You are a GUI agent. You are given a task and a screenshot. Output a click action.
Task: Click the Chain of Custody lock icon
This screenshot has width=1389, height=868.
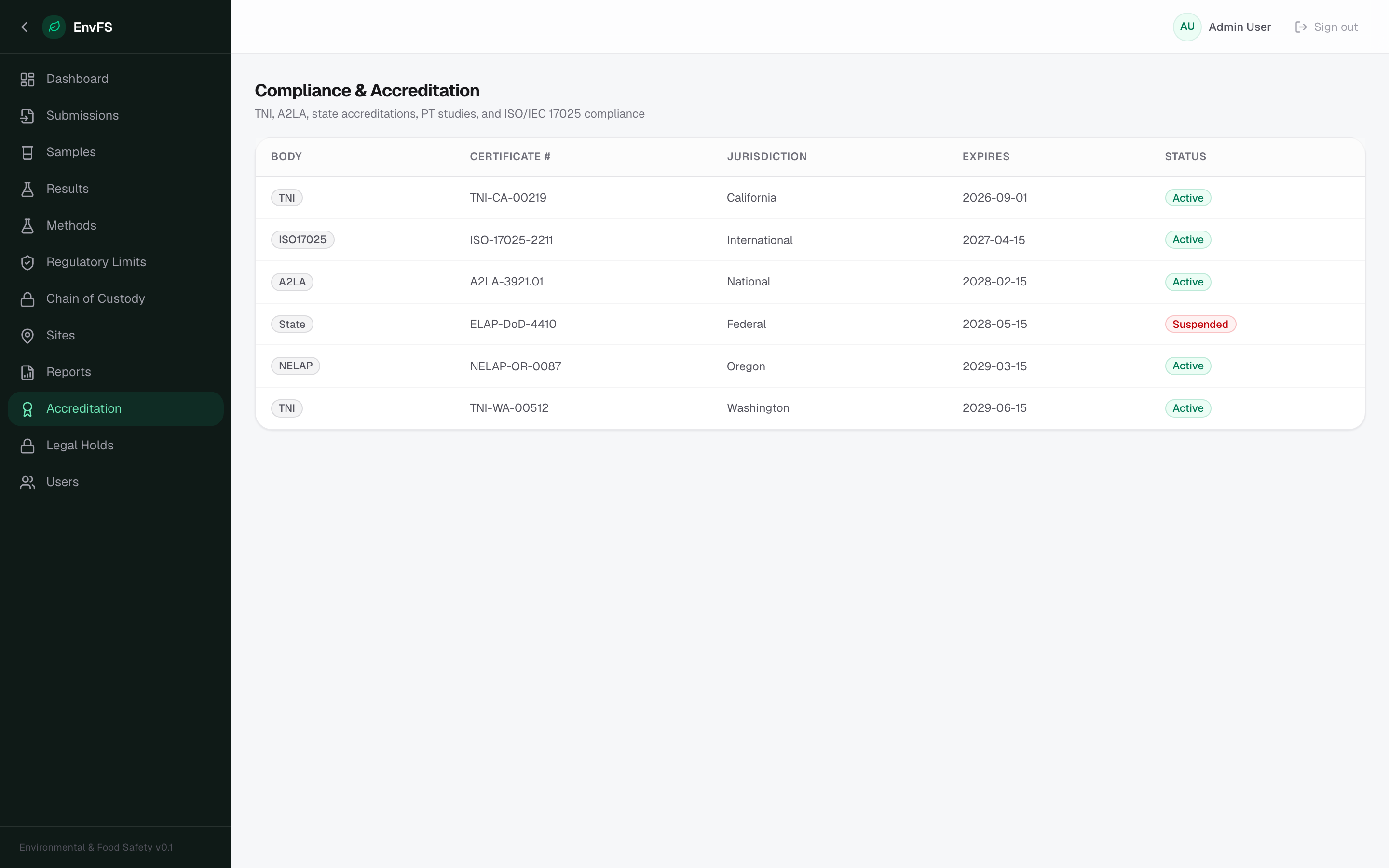pos(27,299)
